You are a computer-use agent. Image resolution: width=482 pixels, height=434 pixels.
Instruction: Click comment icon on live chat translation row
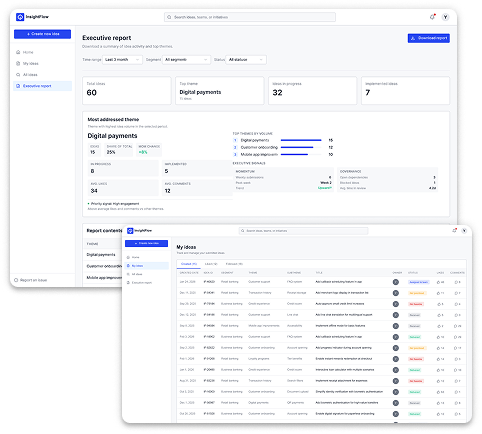coord(456,315)
